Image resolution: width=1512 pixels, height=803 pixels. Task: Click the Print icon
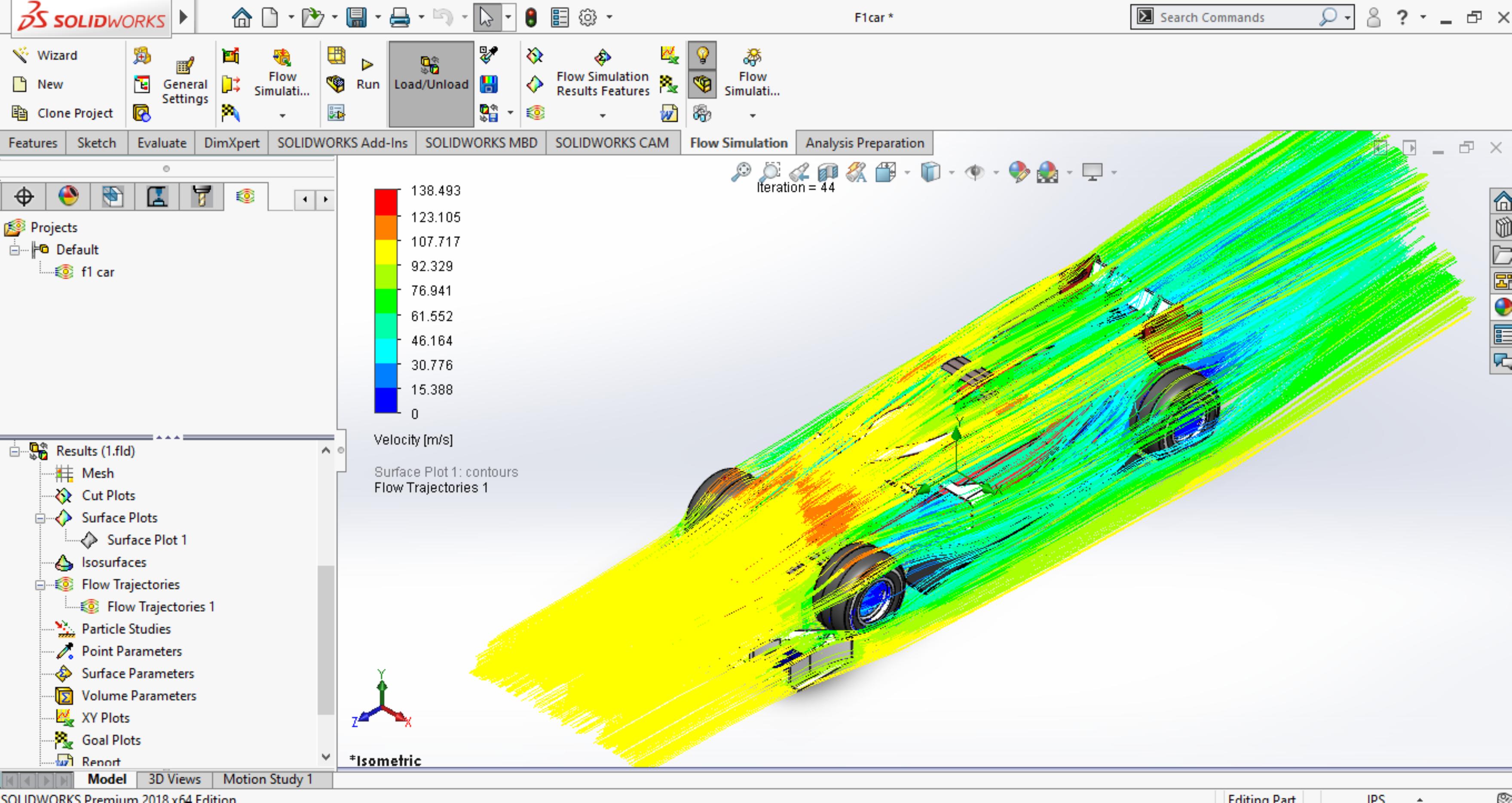coord(400,18)
